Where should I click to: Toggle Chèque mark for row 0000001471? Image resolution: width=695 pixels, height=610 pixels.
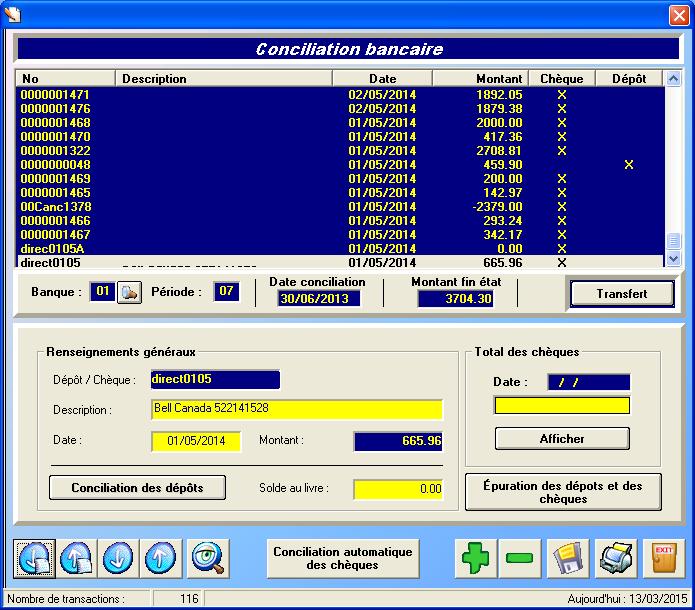(x=561, y=95)
